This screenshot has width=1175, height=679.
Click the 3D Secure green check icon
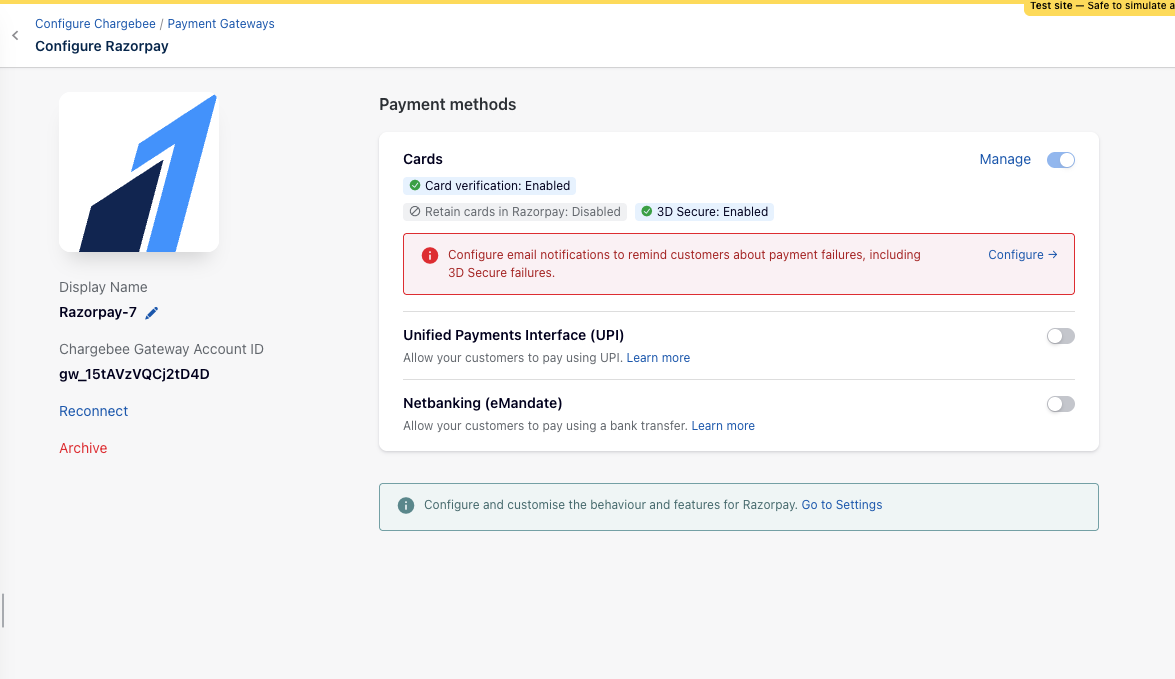pyautogui.click(x=647, y=211)
